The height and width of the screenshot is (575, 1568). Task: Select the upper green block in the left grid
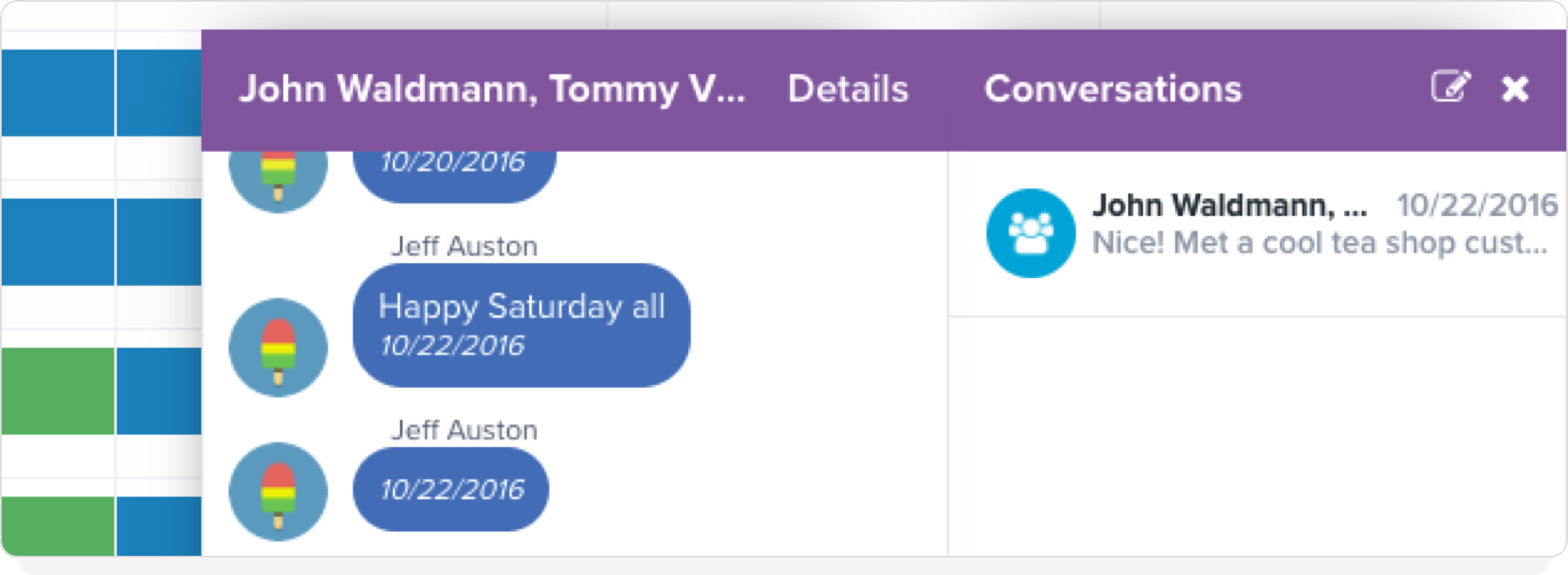click(x=57, y=390)
